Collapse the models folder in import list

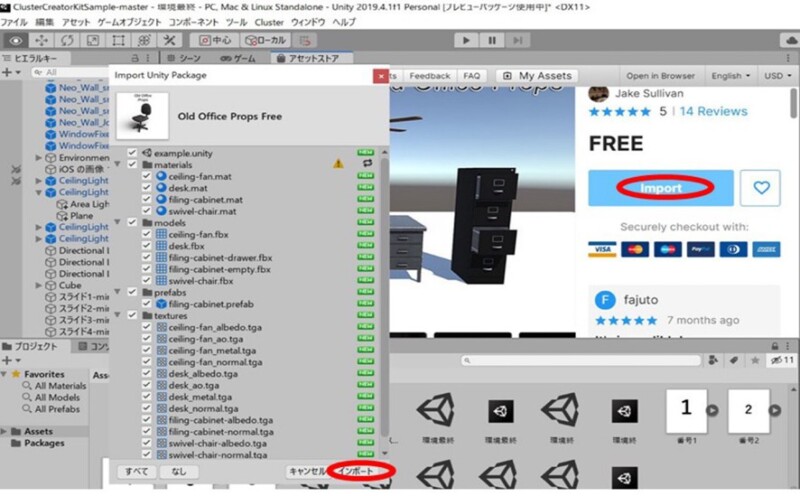click(118, 222)
